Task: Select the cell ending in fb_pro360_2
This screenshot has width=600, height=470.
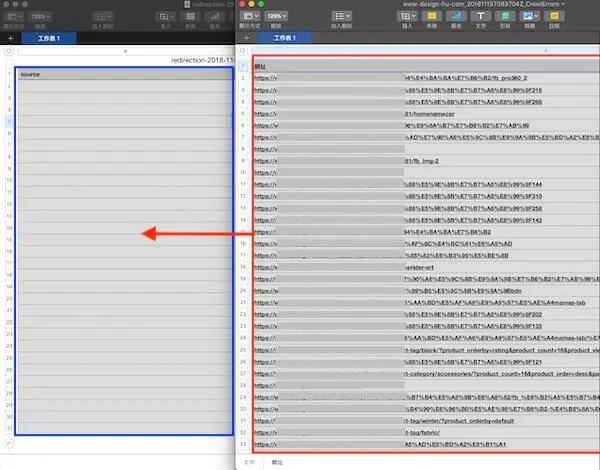Action: [x=426, y=78]
